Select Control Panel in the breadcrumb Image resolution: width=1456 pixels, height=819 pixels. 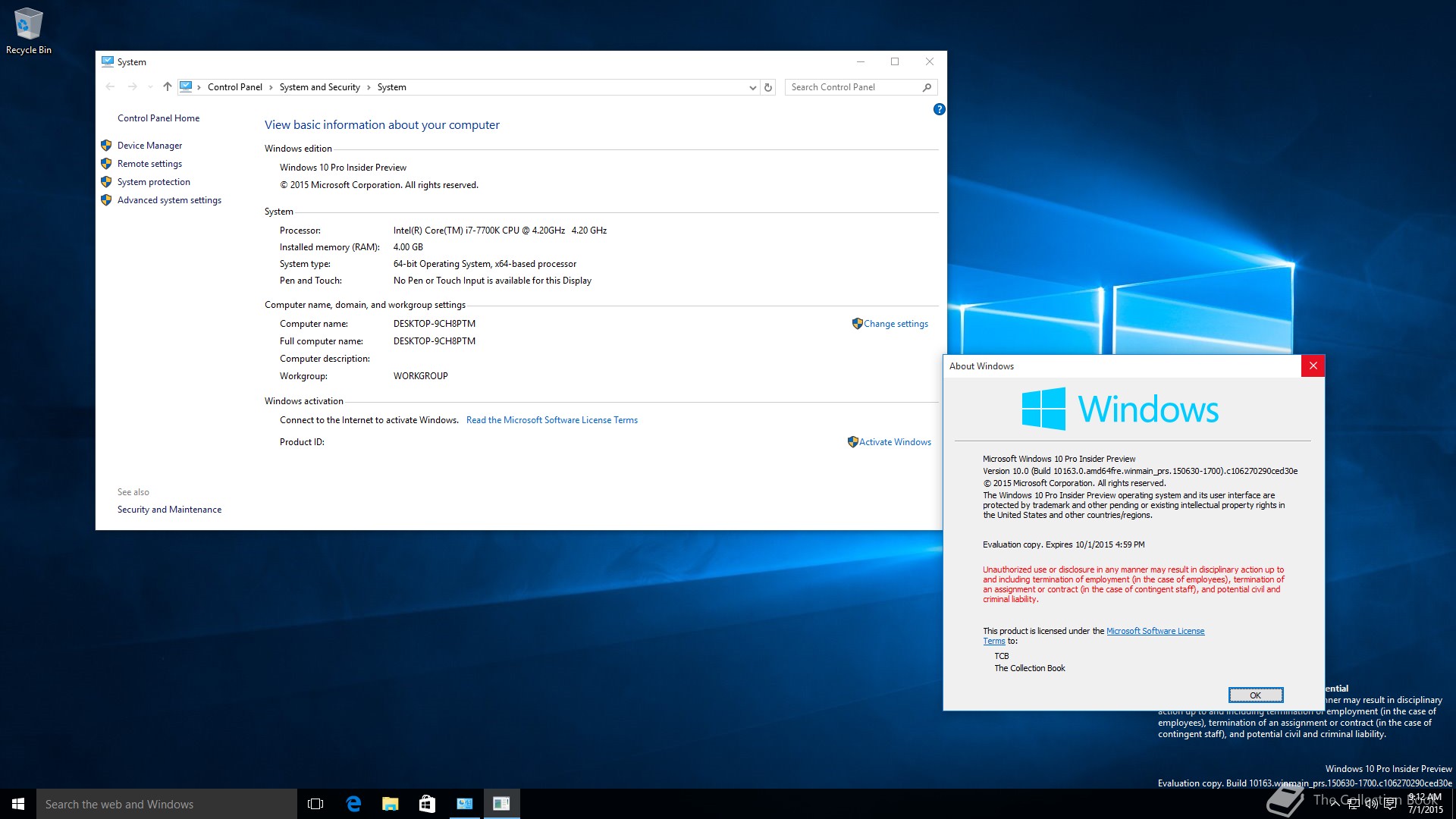[x=235, y=87]
